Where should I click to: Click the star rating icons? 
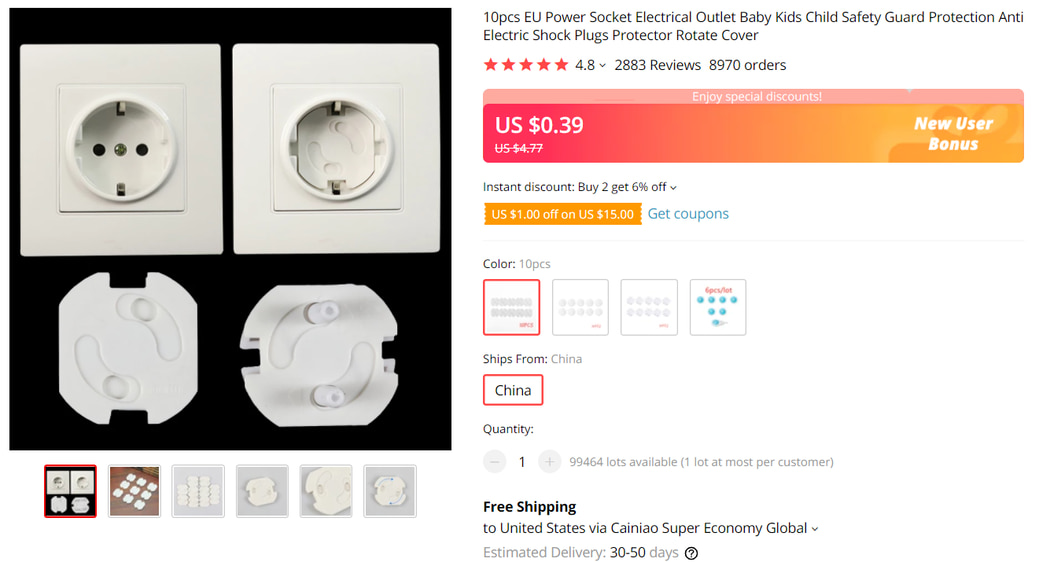coord(526,65)
